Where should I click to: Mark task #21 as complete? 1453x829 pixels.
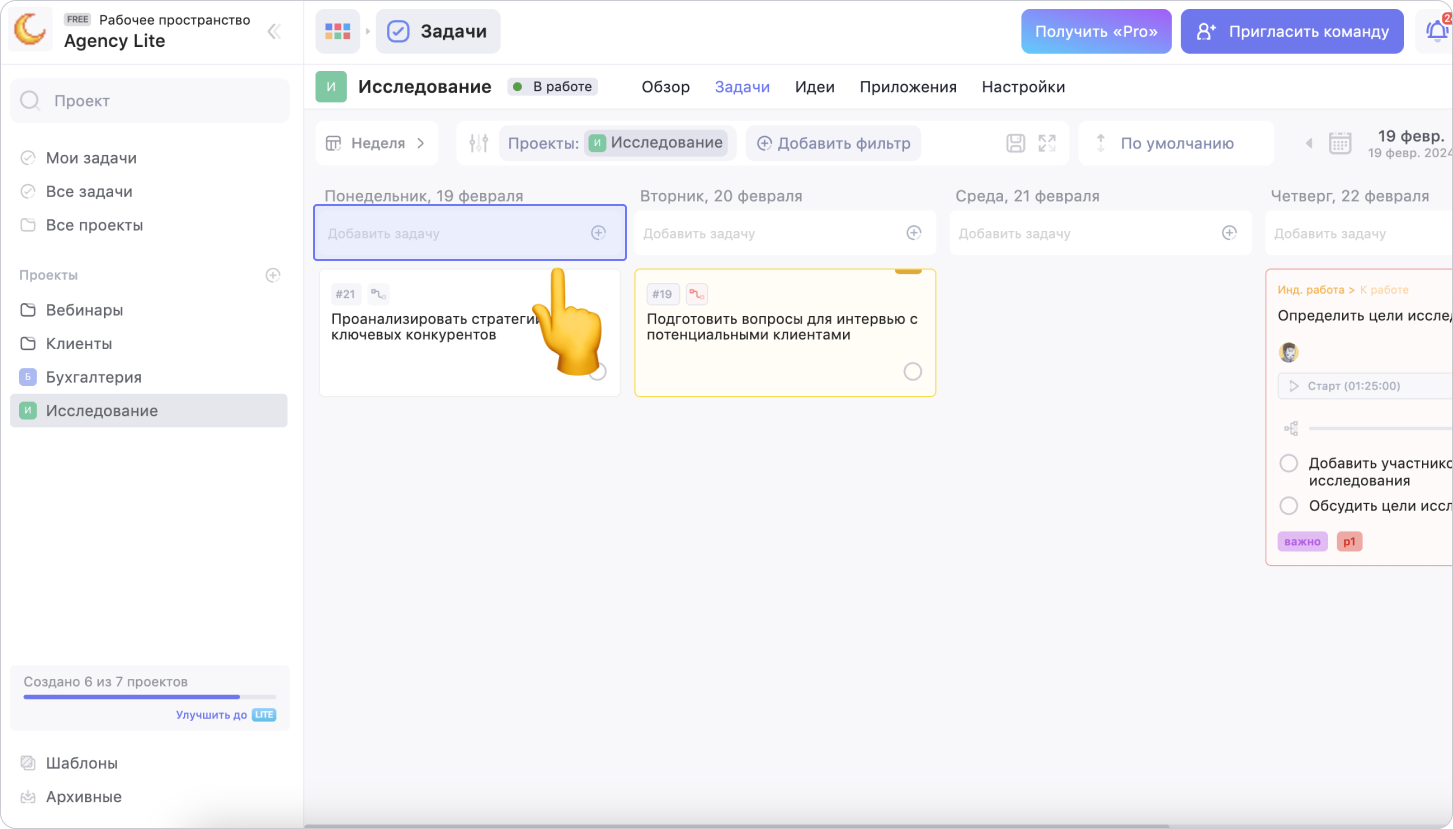pyautogui.click(x=597, y=372)
